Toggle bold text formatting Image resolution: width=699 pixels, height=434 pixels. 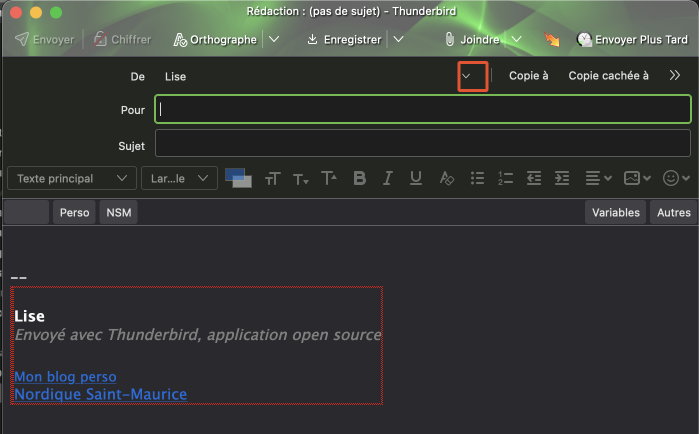coord(360,178)
